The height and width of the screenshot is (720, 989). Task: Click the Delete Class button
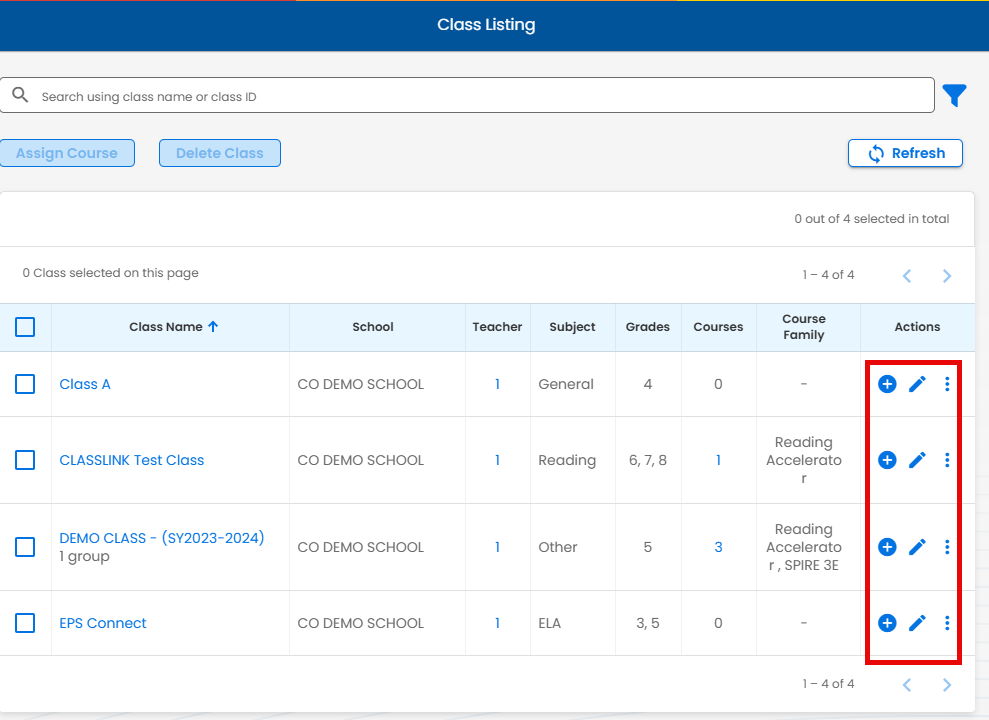click(x=219, y=153)
